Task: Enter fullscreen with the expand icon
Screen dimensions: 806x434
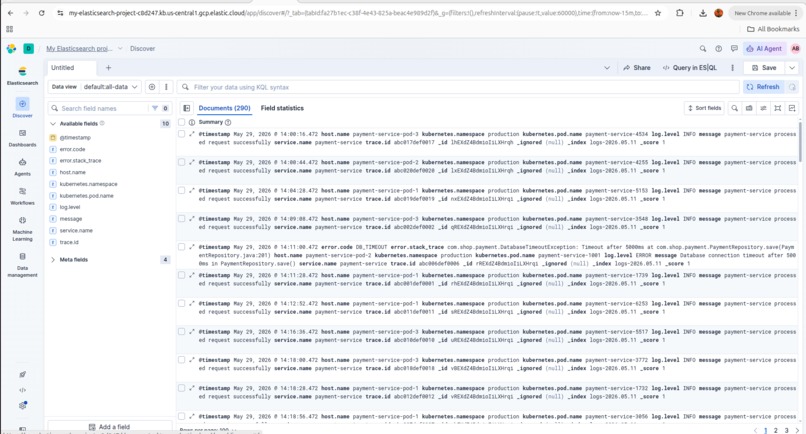Action: tap(778, 108)
